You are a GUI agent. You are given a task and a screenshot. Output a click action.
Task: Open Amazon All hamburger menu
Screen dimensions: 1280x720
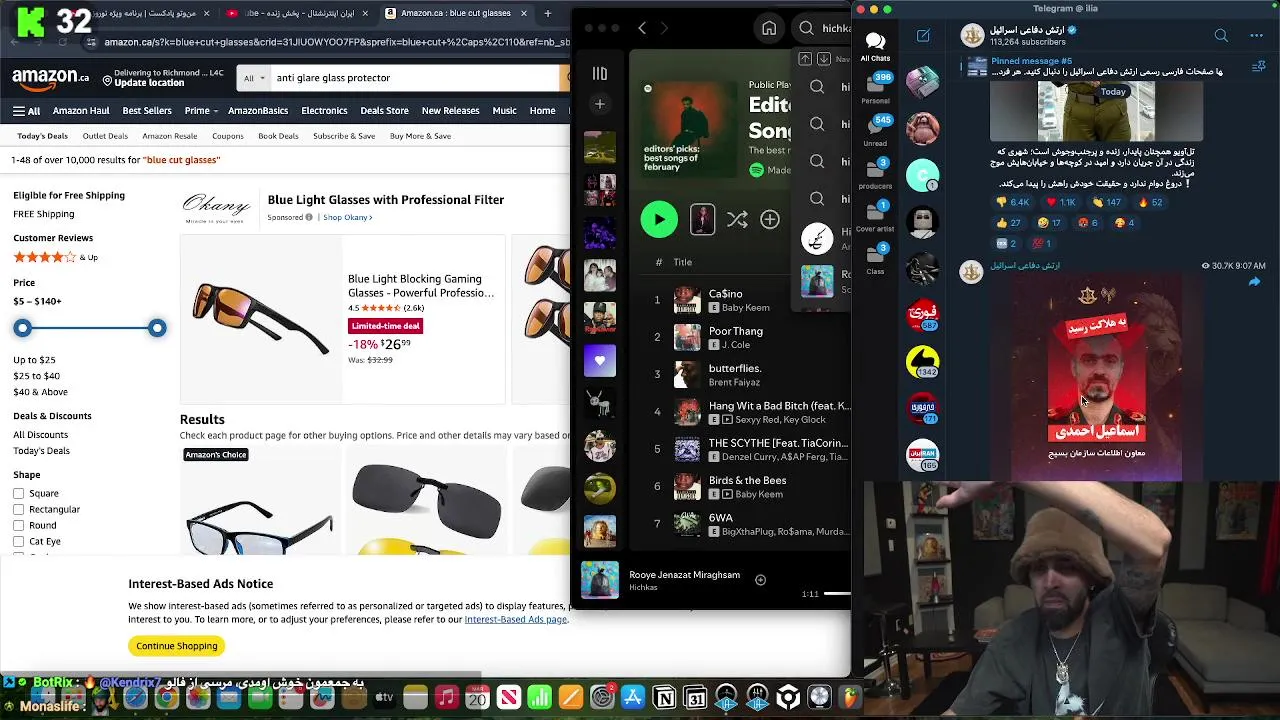pos(27,111)
